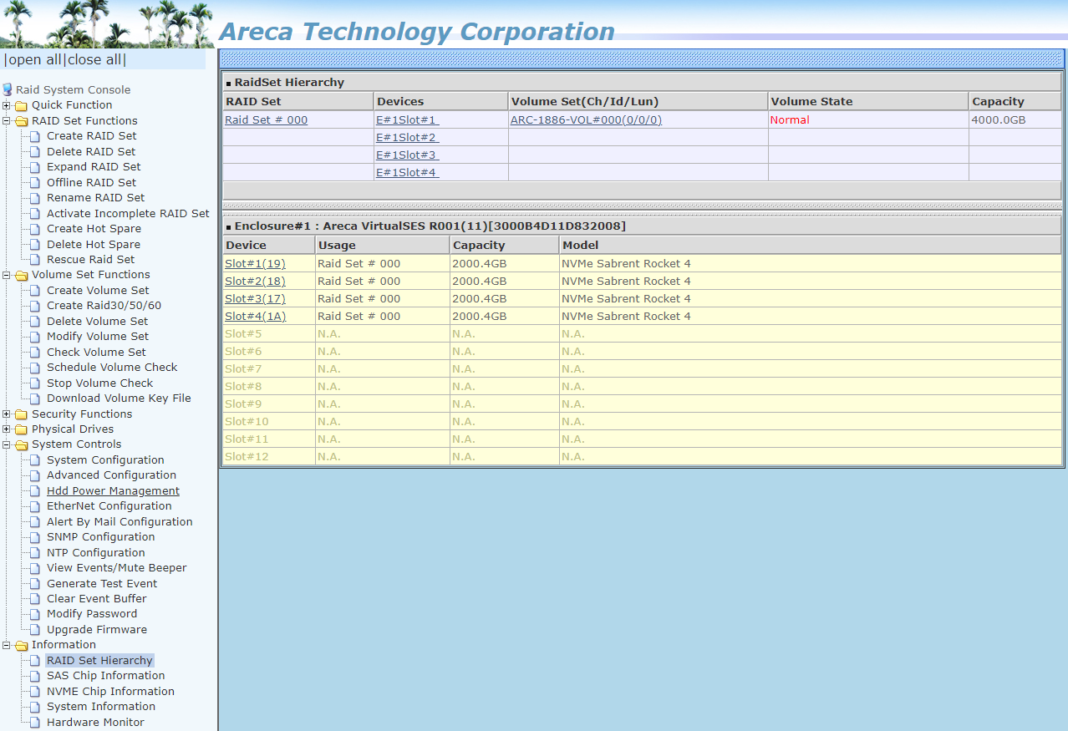Screen dimensions: 1068x731
Task: Click the Raid System Console icon
Action: pos(7,90)
